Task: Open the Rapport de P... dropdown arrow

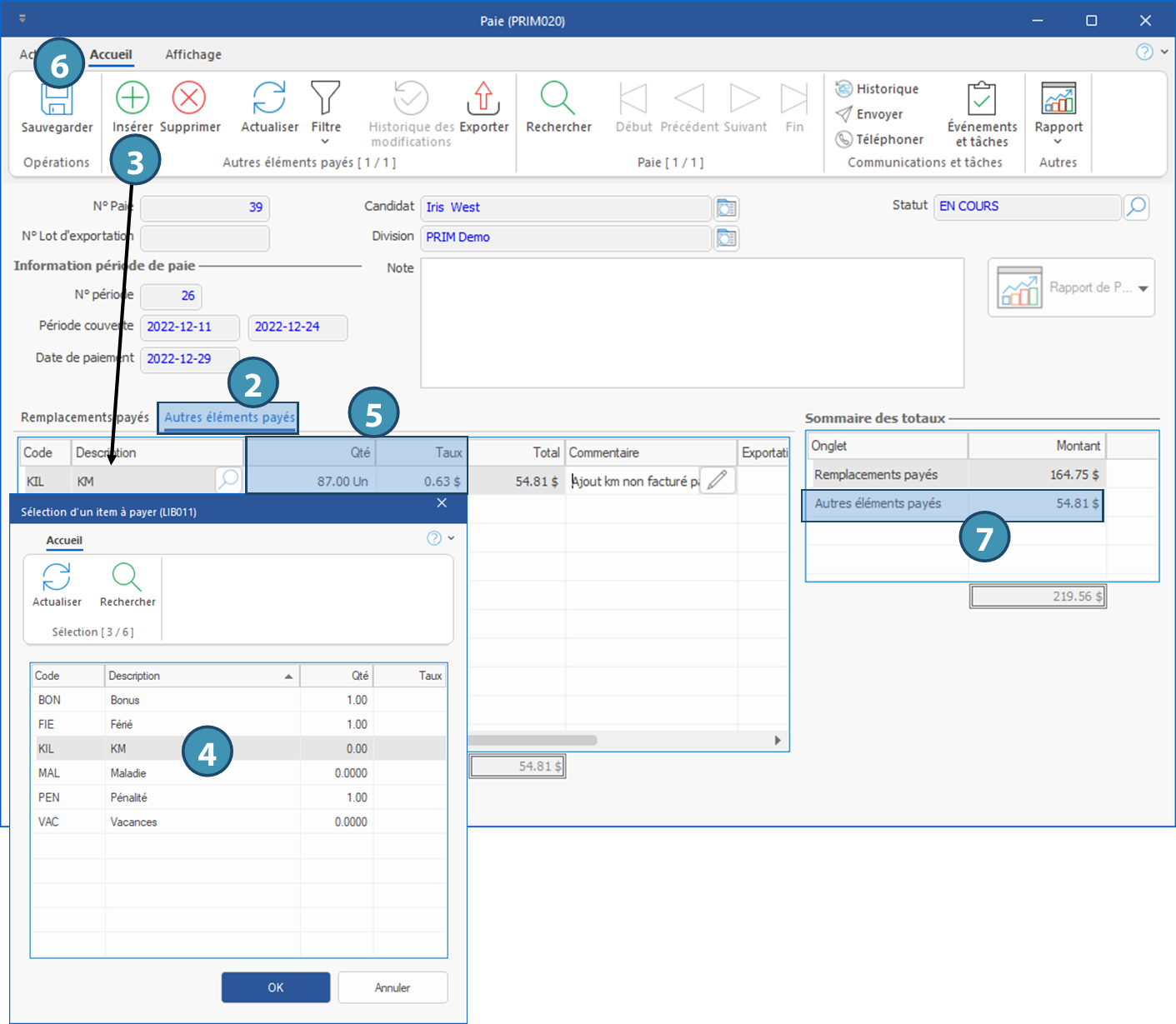Action: (1143, 288)
